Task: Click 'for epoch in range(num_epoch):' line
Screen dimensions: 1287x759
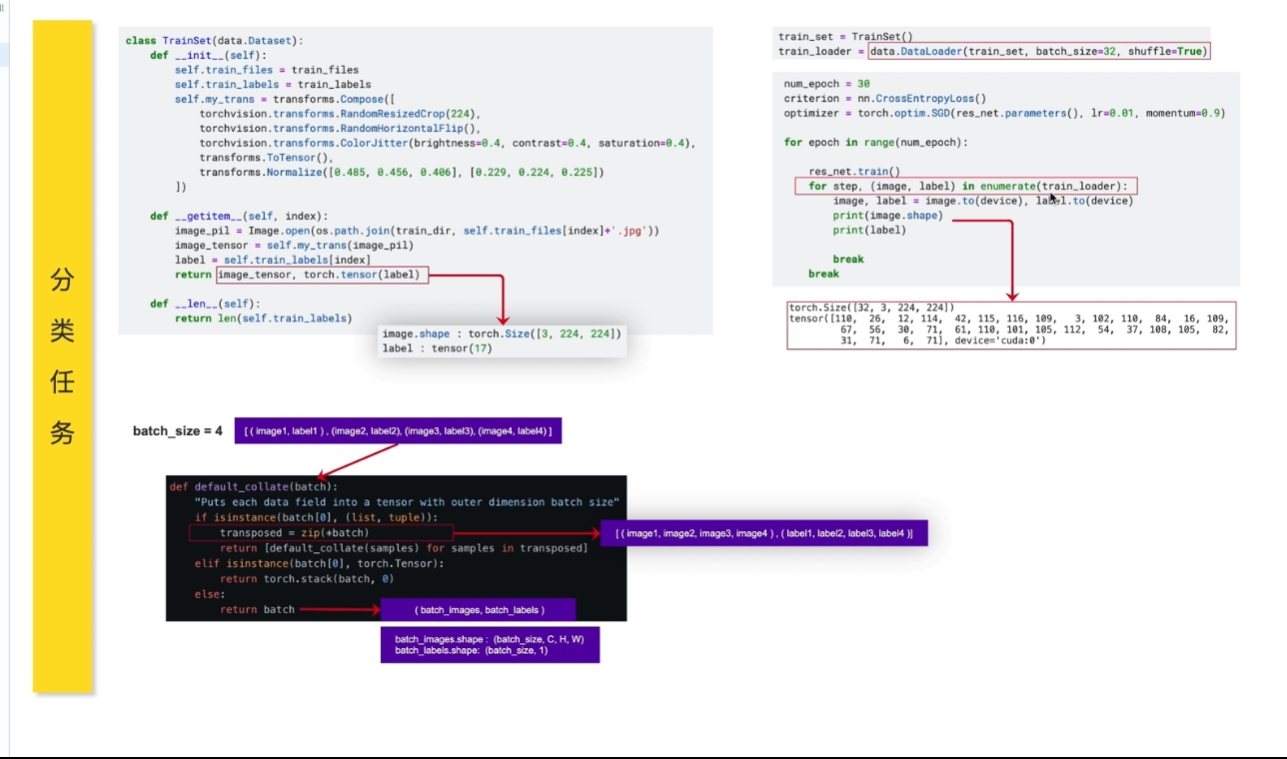Action: (877, 143)
